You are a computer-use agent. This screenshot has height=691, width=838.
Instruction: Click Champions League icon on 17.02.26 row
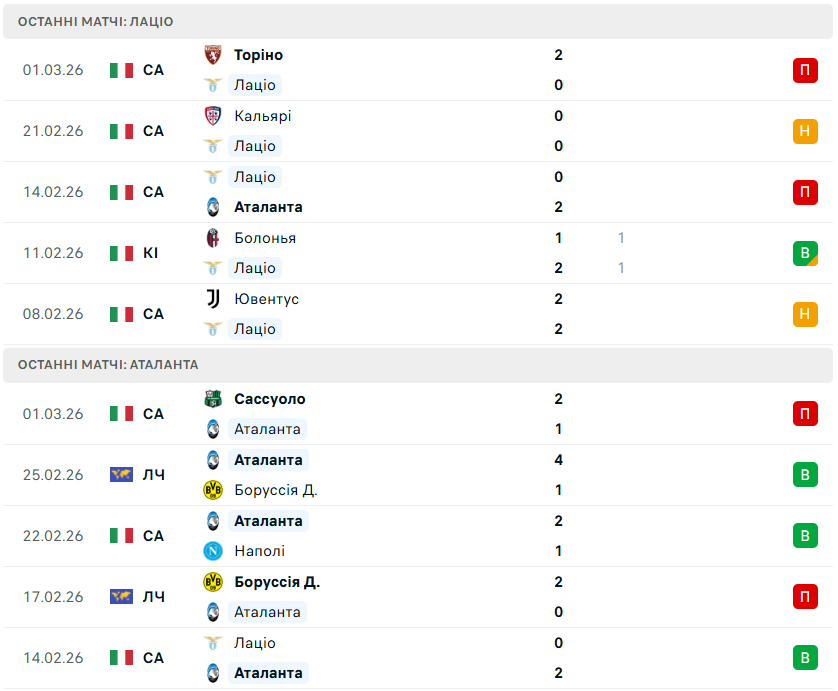[x=121, y=597]
